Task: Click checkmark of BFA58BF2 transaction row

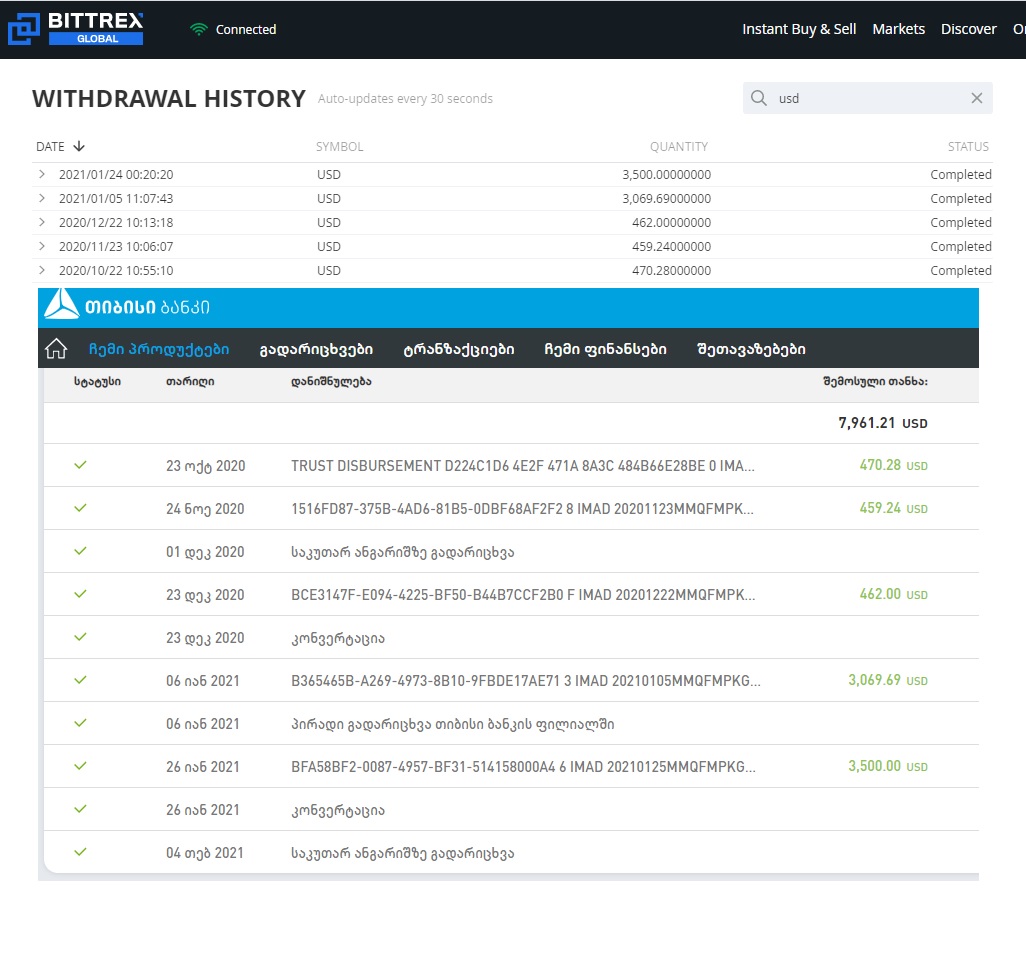Action: [x=80, y=766]
